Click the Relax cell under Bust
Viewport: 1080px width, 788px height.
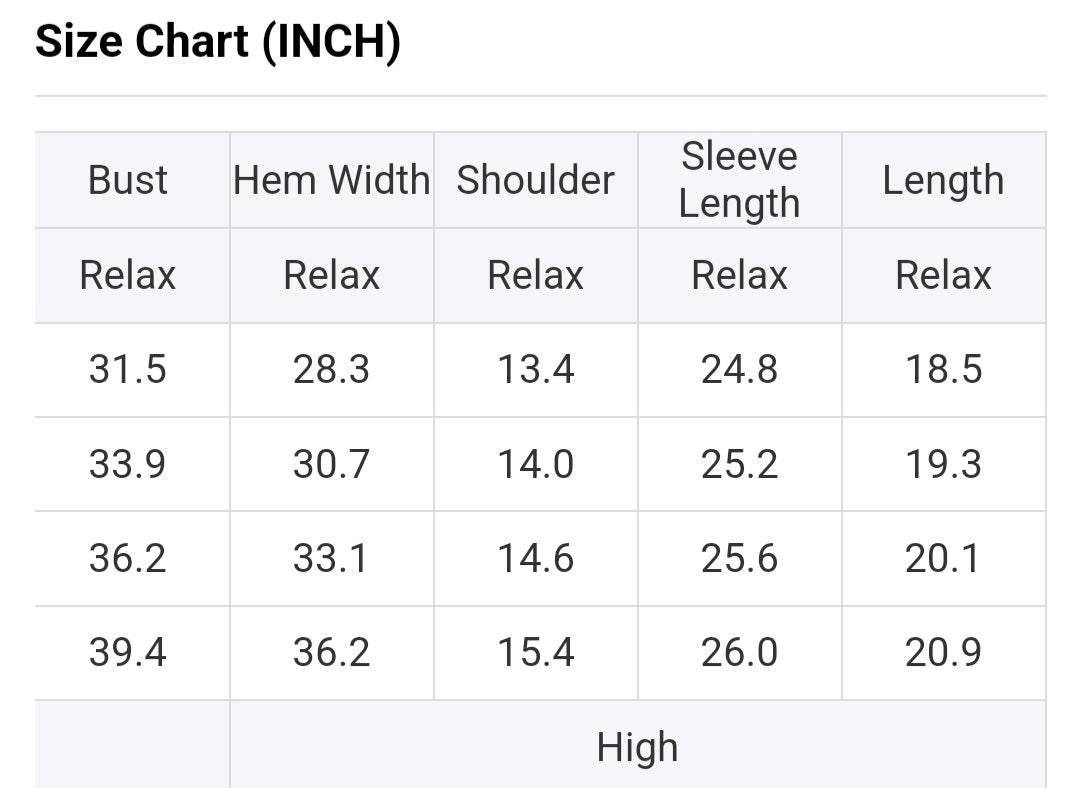coord(128,275)
